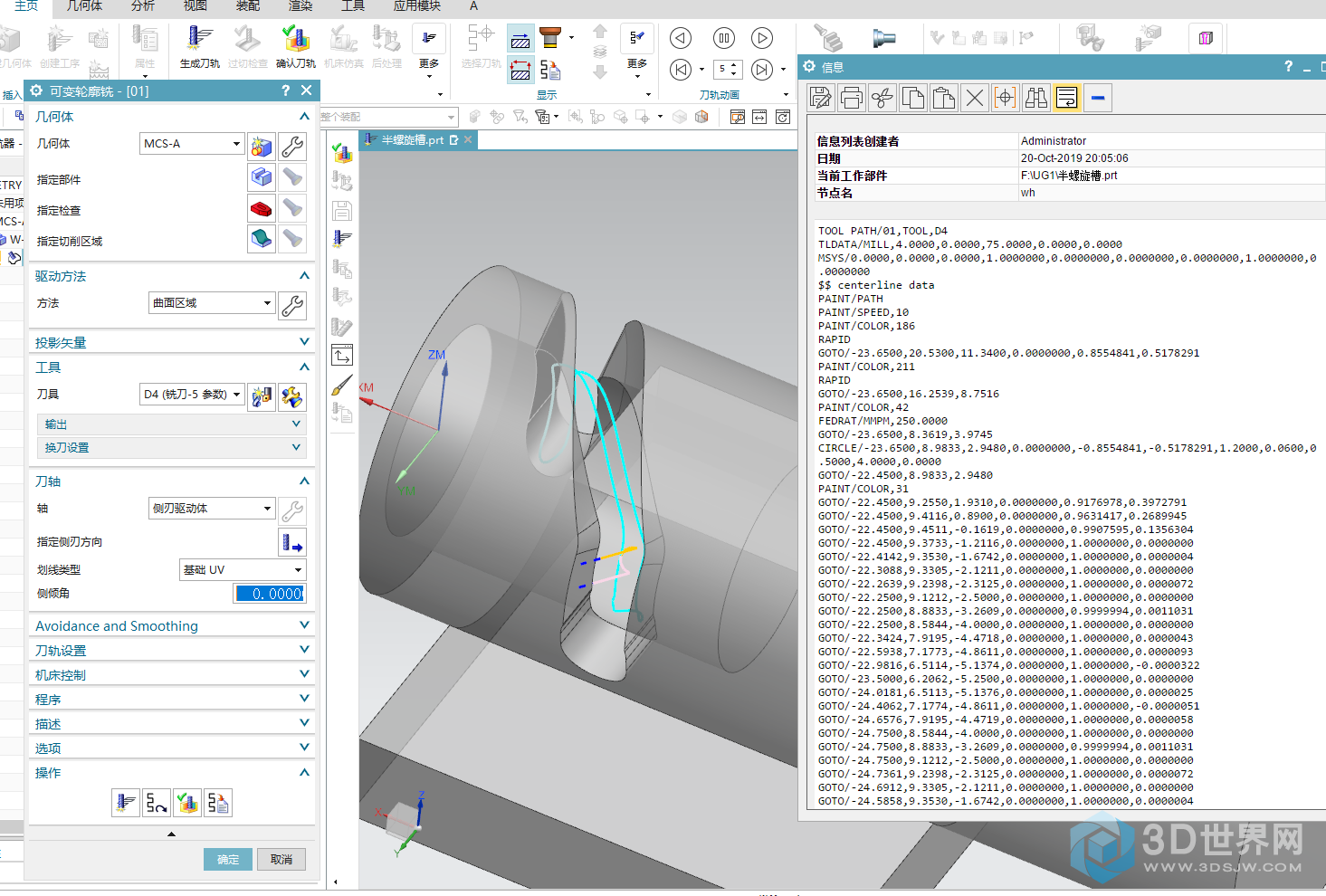Click 指定检查 select check geometry icon
Image resolution: width=1326 pixels, height=896 pixels.
click(262, 208)
